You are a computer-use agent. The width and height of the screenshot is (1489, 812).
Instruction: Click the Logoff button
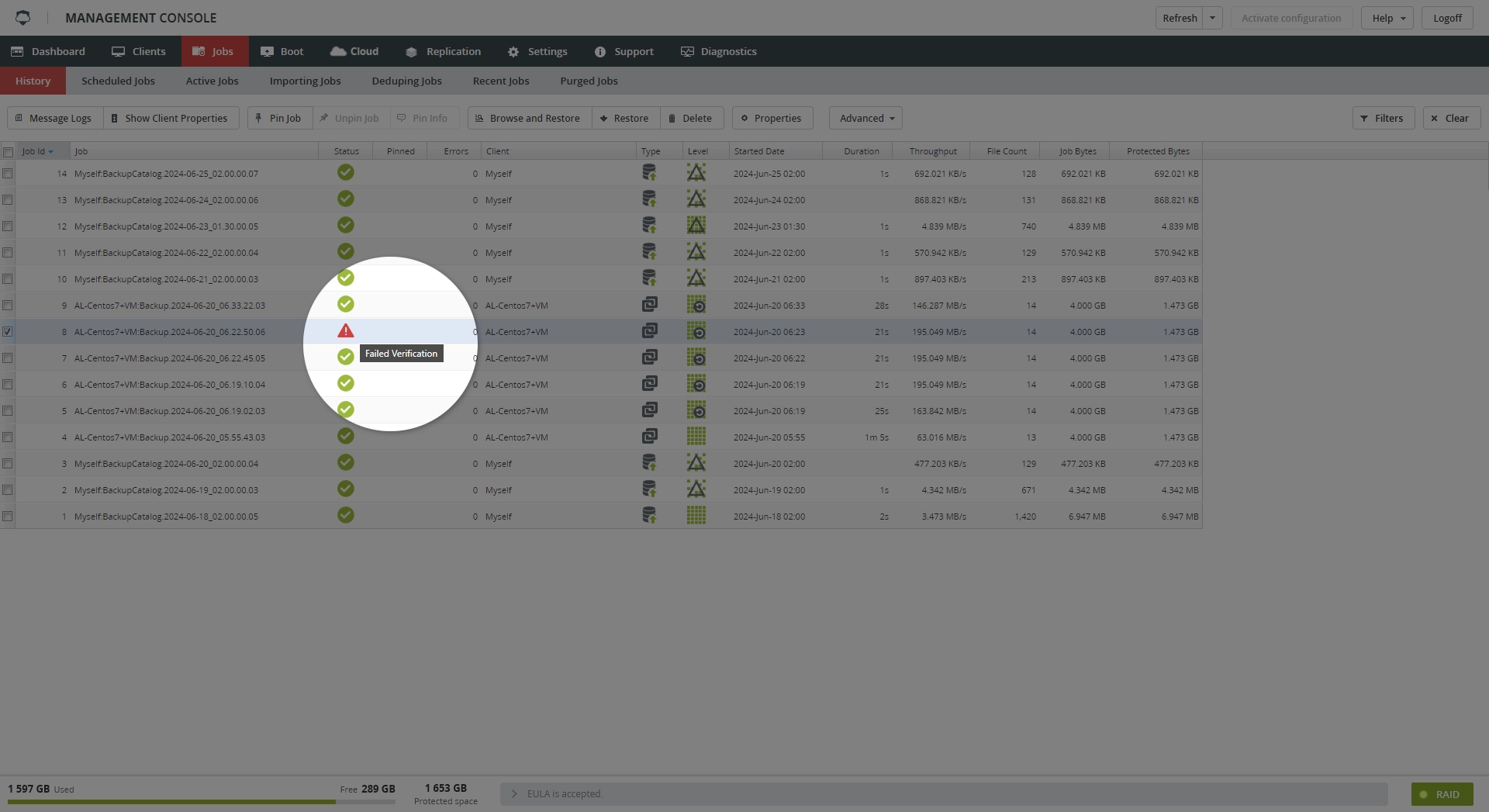point(1446,18)
